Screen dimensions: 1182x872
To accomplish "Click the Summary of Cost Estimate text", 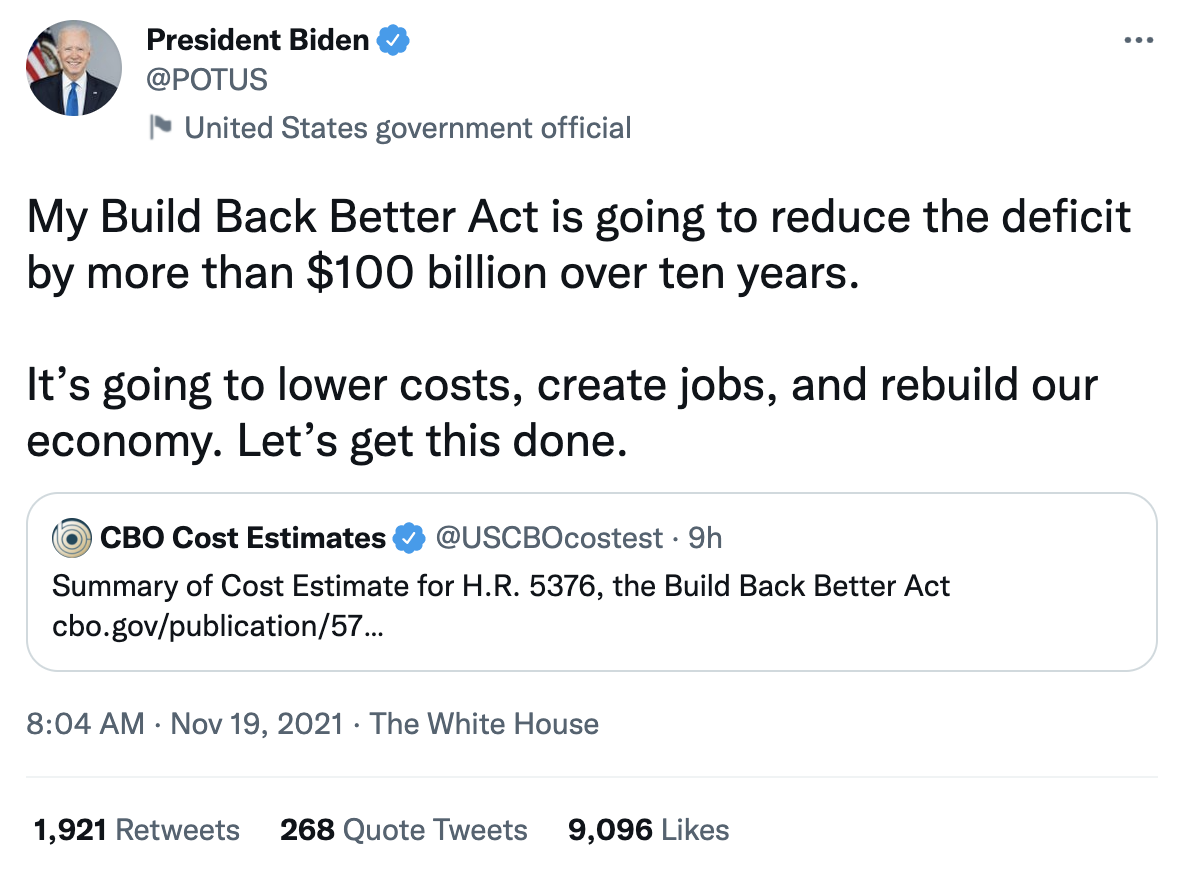I will (500, 585).
